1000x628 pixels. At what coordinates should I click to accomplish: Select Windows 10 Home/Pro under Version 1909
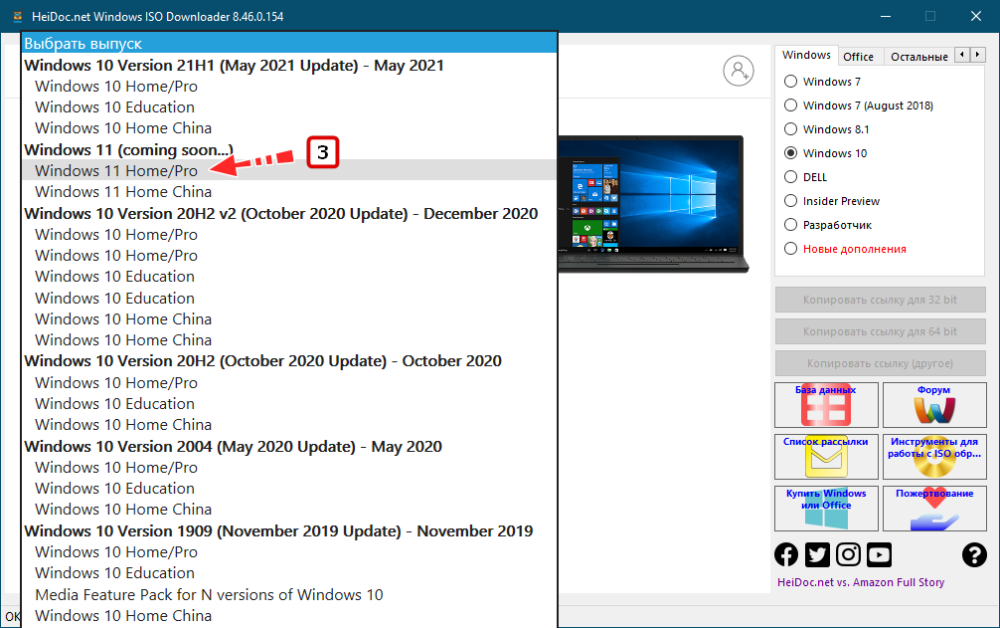tap(290, 552)
